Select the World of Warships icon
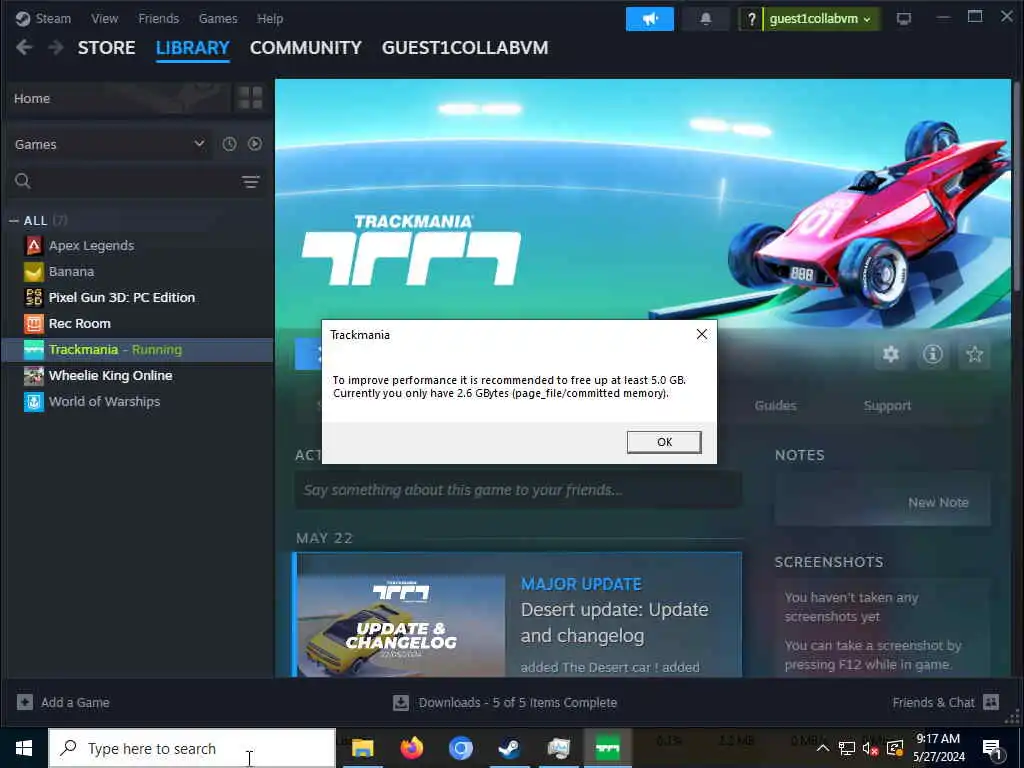 [34, 401]
